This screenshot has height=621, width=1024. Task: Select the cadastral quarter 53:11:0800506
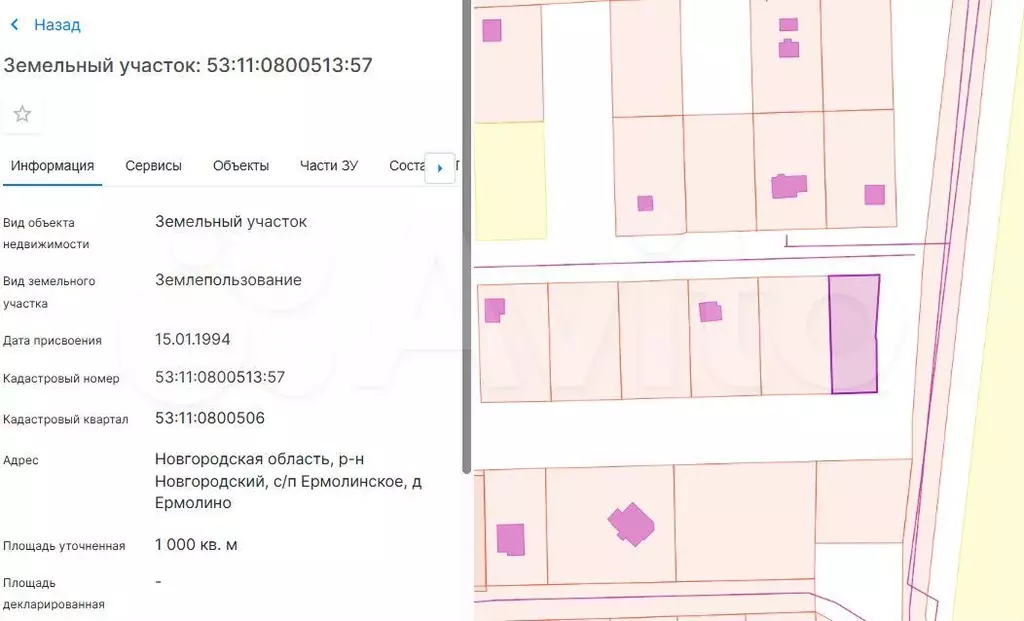tap(210, 418)
